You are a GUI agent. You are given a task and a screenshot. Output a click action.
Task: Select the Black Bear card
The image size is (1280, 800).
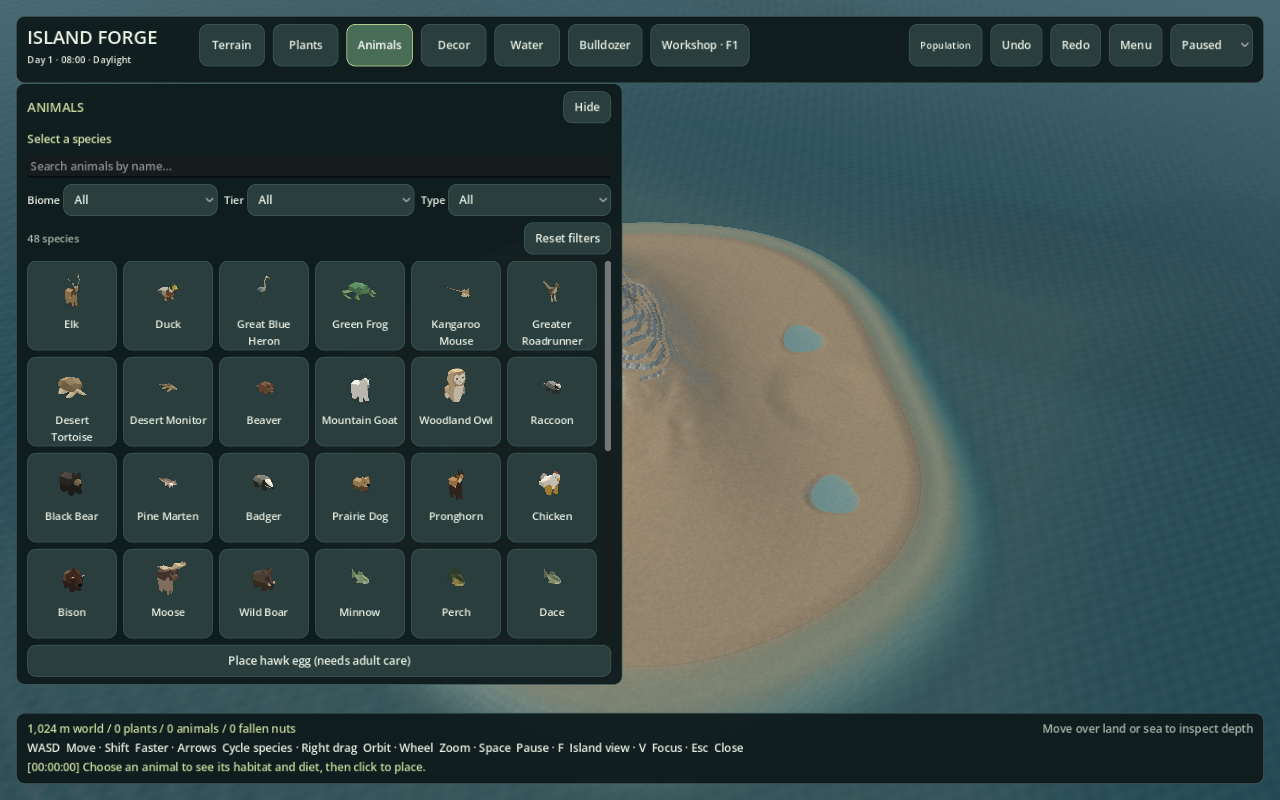click(72, 498)
